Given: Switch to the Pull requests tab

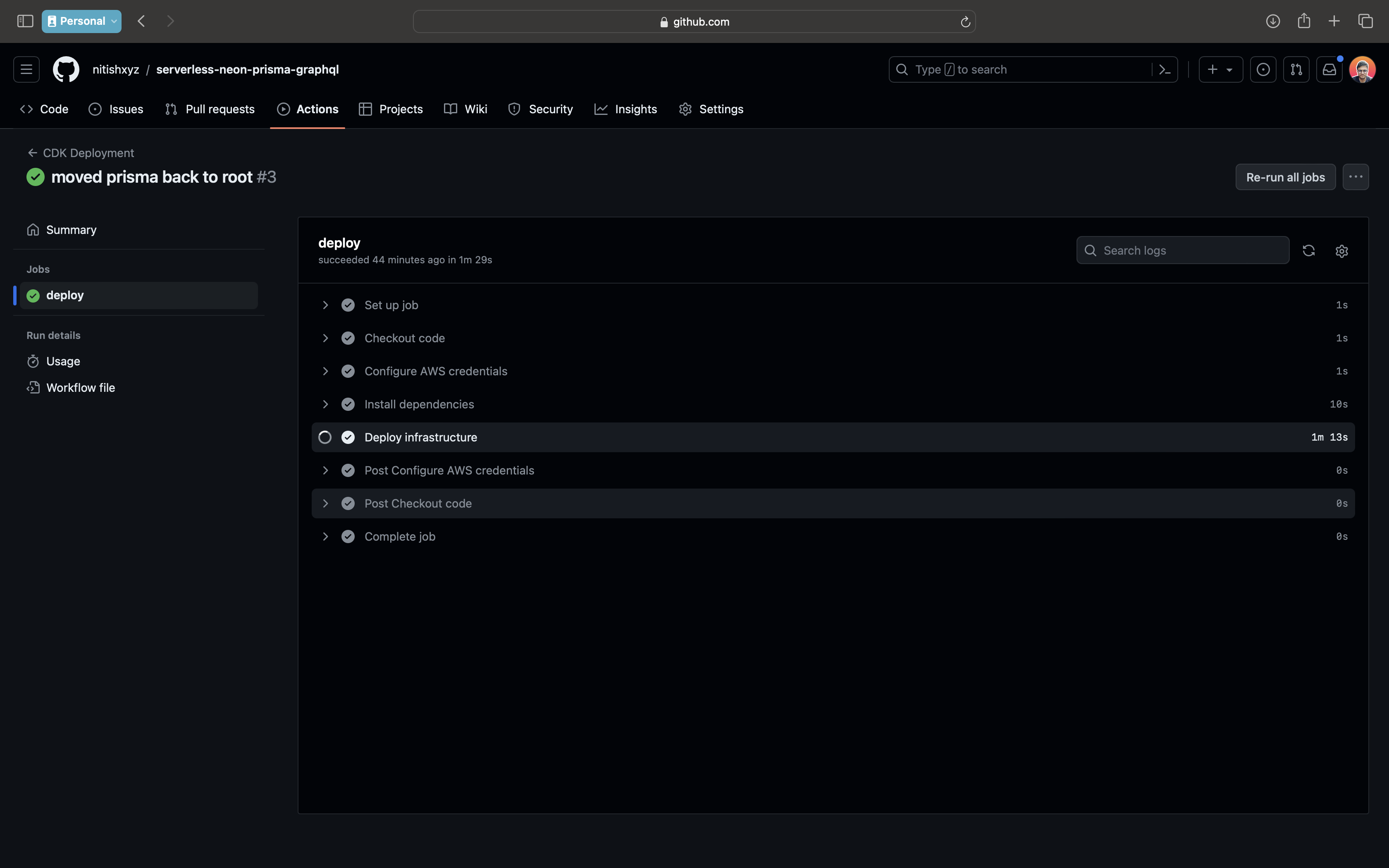Looking at the screenshot, I should pos(210,109).
